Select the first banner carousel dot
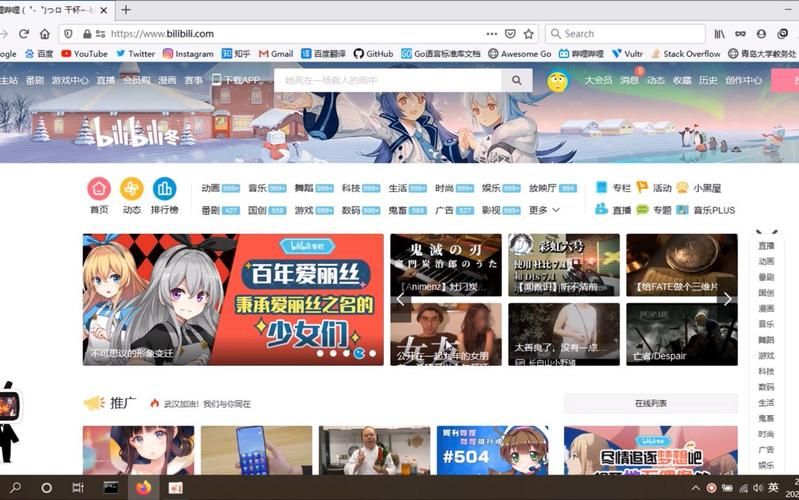This screenshot has height=500, width=799. pyautogui.click(x=320, y=353)
